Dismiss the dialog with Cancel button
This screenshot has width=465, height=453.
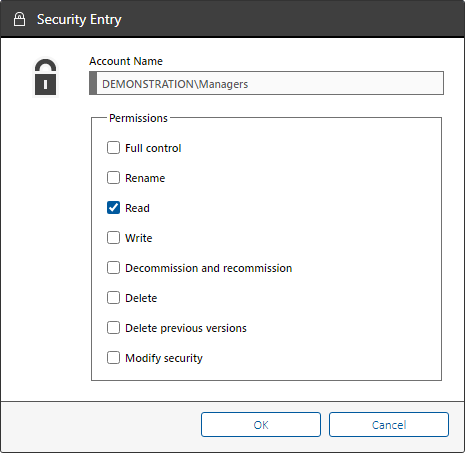point(389,425)
